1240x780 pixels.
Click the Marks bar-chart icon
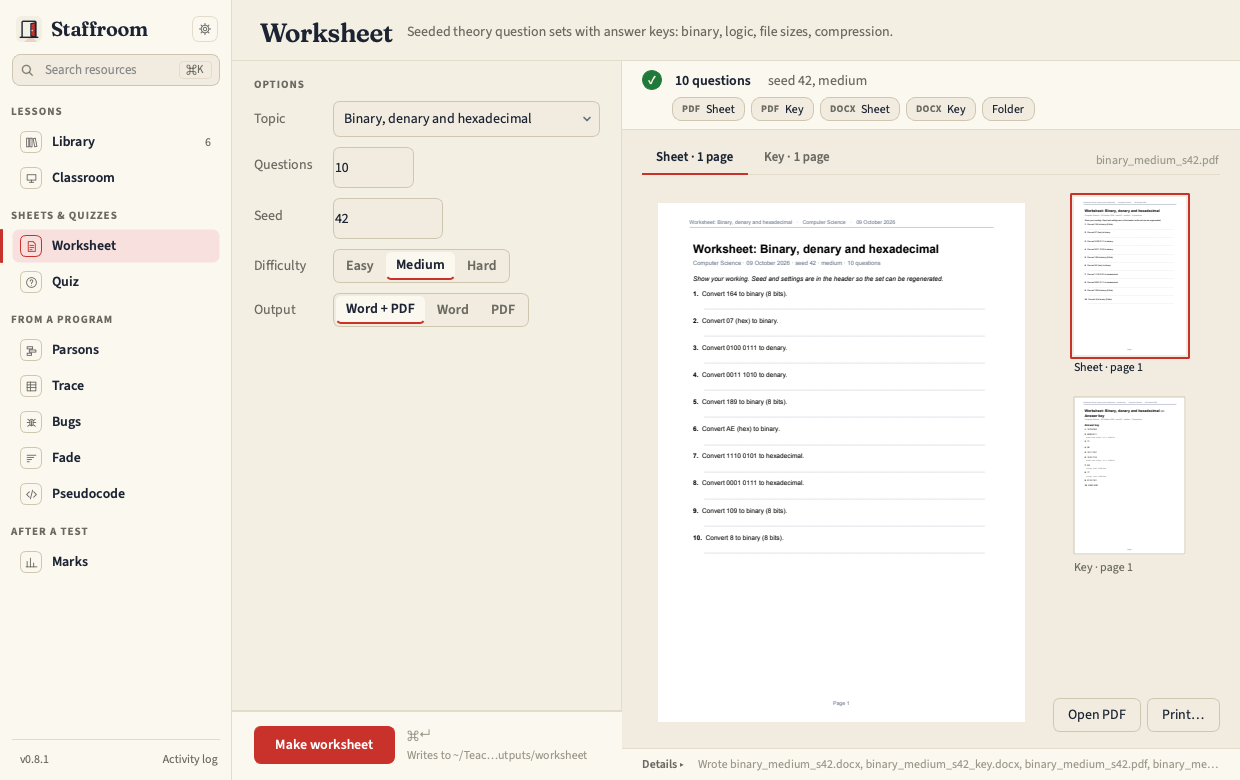click(x=31, y=562)
